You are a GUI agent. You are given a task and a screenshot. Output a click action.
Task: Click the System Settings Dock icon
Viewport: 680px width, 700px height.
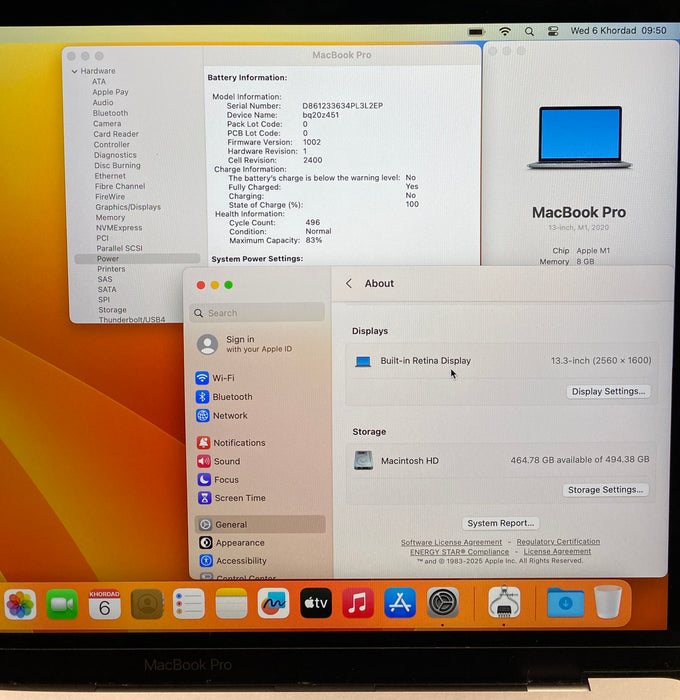(x=442, y=603)
